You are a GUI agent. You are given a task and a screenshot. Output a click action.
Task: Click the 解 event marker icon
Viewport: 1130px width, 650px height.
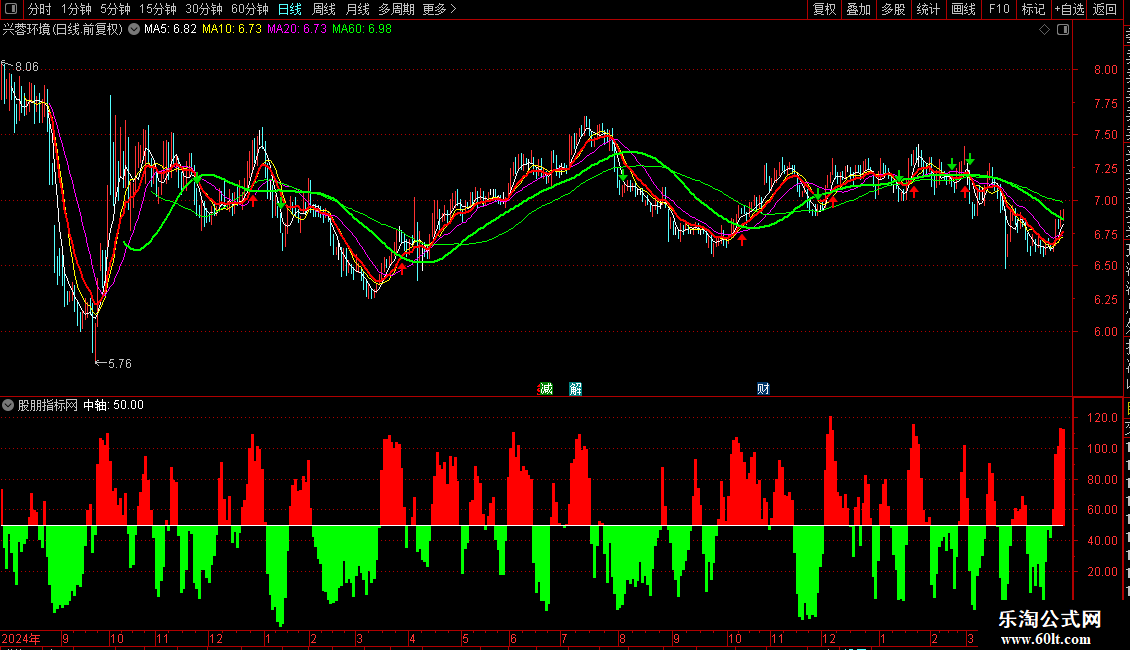tap(575, 388)
